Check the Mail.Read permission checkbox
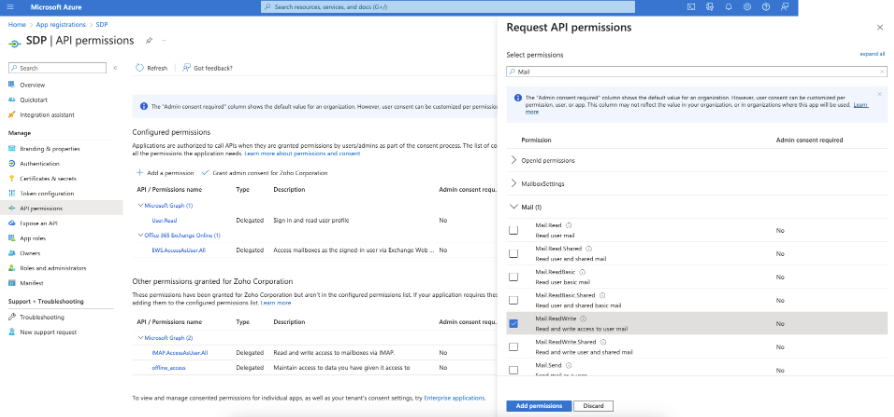This screenshot has height=417, width=894. [514, 230]
